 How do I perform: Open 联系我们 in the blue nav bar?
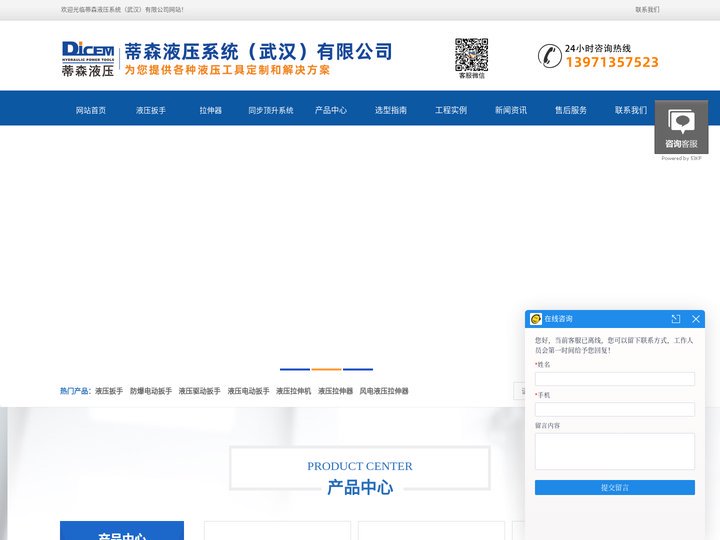pos(631,110)
